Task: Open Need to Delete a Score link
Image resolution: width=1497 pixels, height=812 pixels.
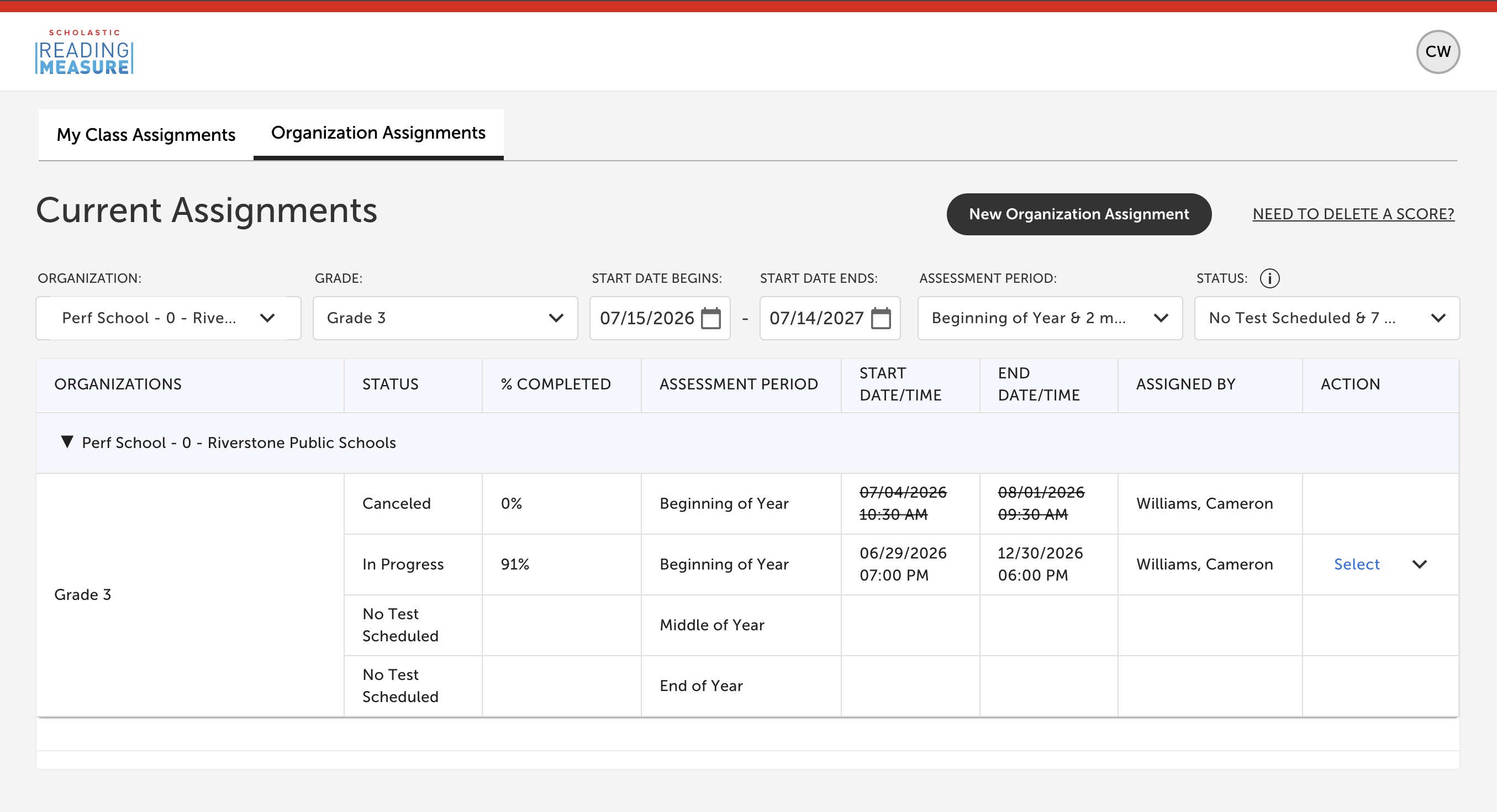Action: point(1353,214)
